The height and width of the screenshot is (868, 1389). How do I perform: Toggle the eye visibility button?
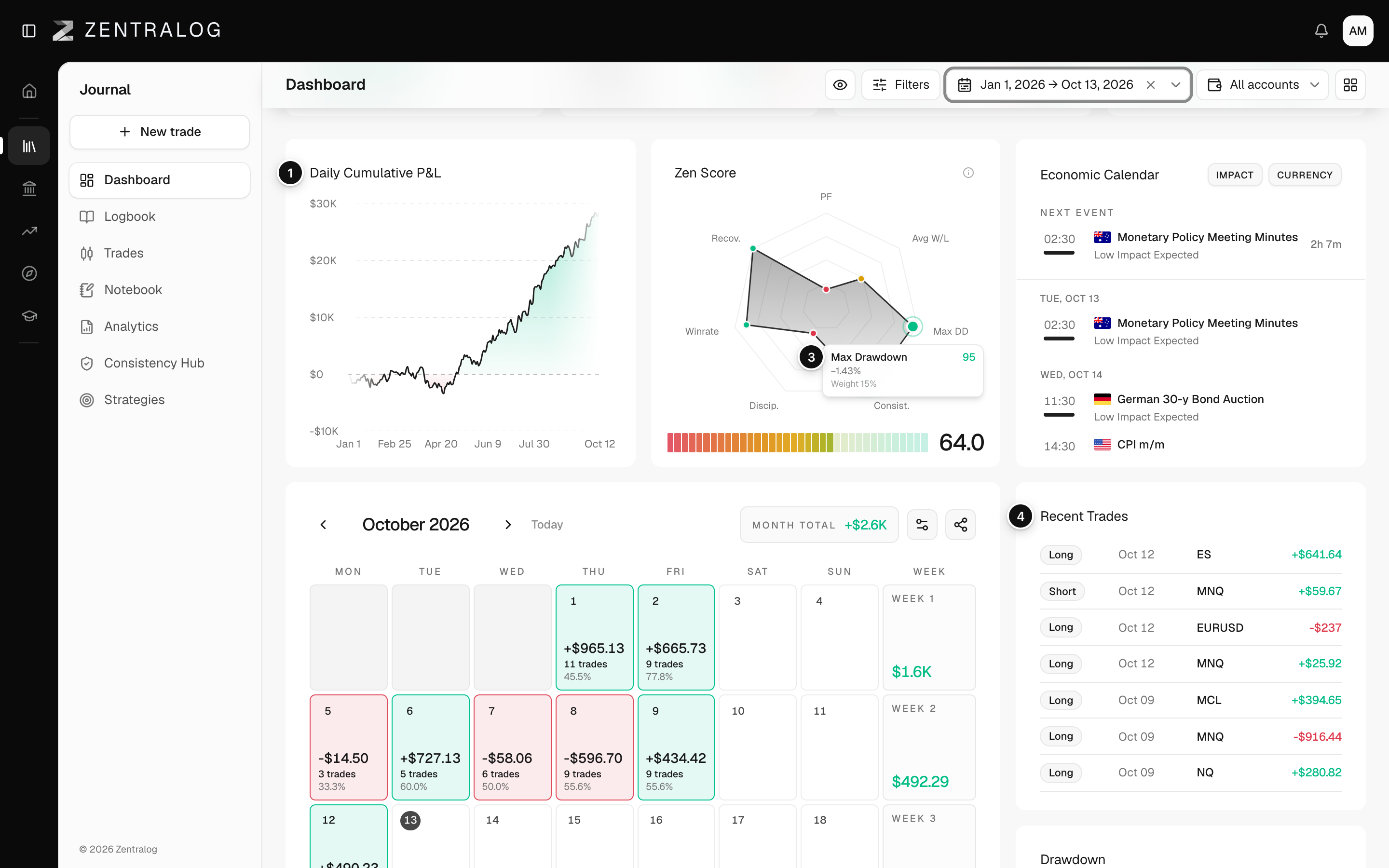click(x=840, y=85)
